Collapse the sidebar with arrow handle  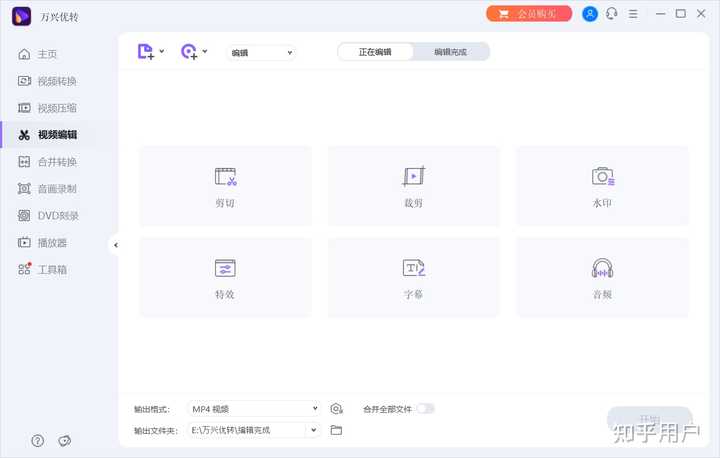click(x=116, y=245)
